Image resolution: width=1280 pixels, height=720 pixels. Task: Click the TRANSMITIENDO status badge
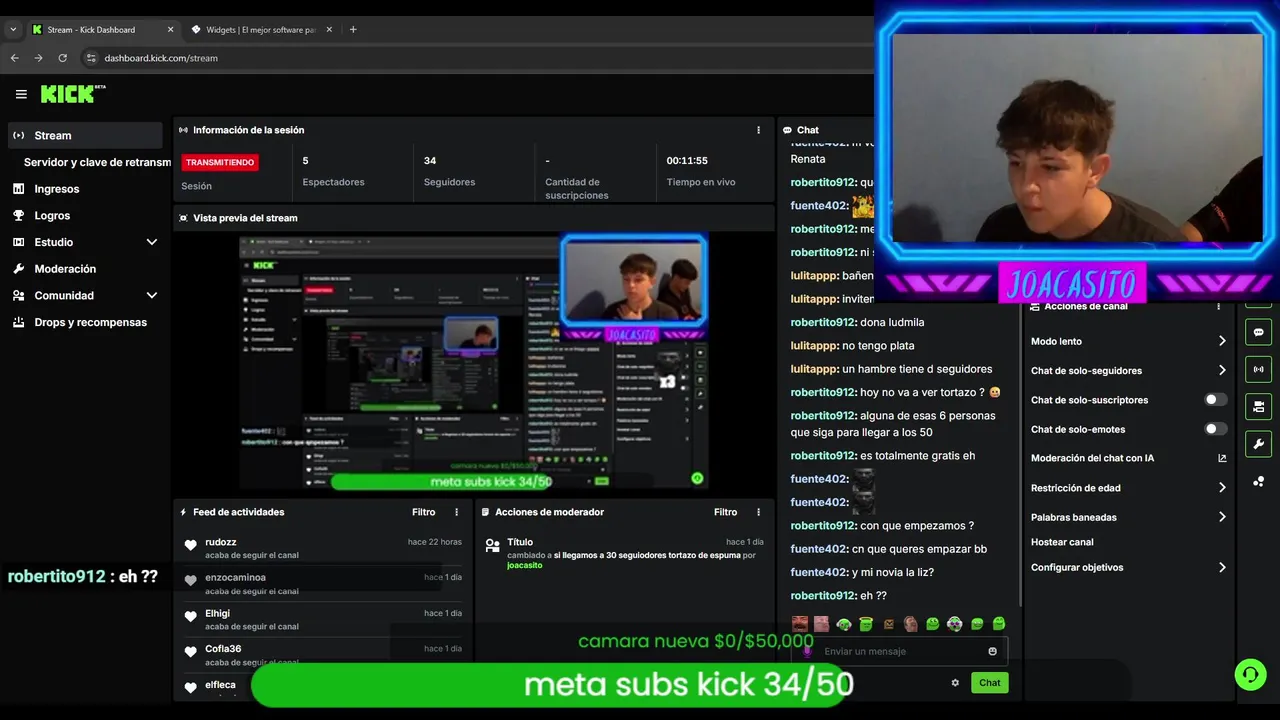220,162
